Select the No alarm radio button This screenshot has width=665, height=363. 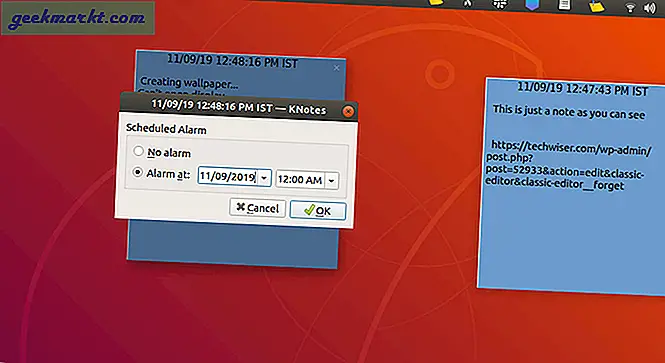pos(138,151)
